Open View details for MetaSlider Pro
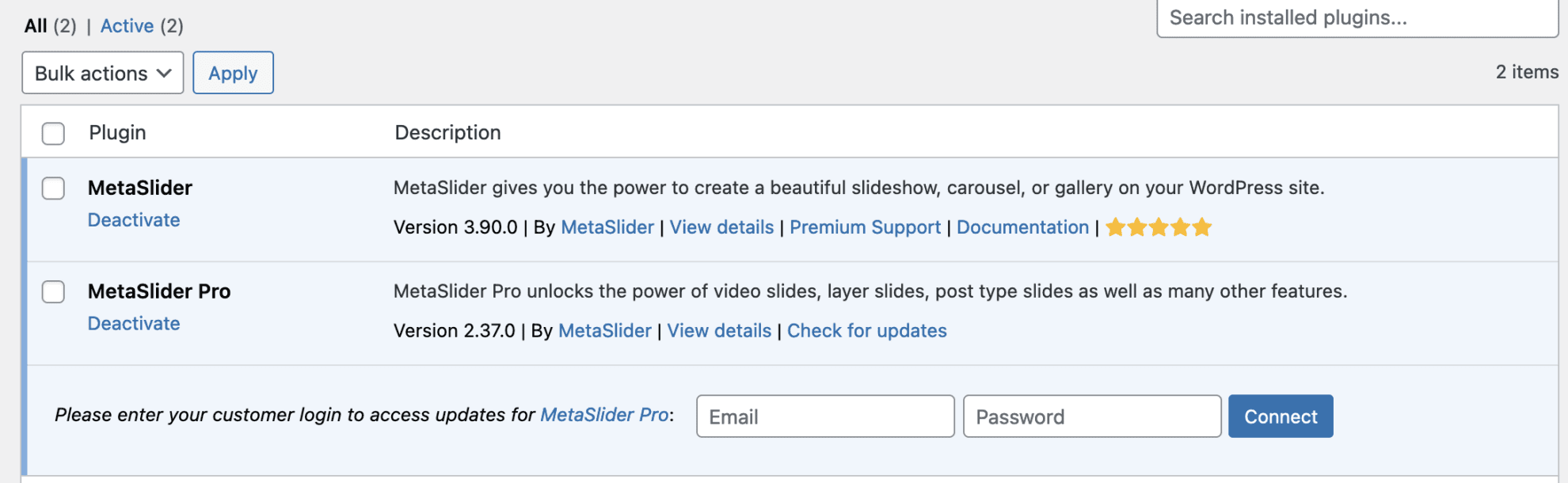This screenshot has width=1568, height=483. pos(718,330)
